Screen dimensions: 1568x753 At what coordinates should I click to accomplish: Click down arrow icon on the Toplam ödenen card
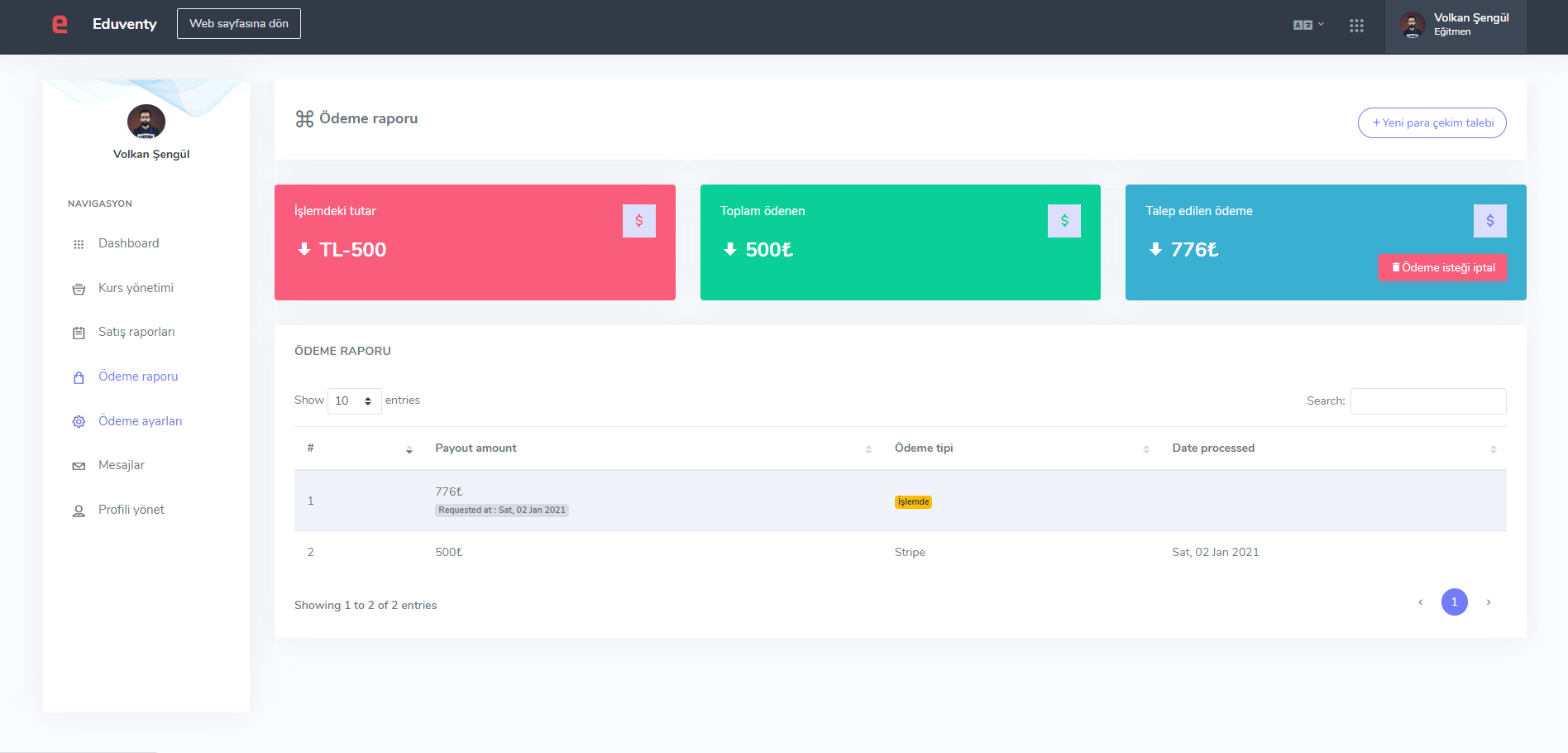[x=729, y=249]
